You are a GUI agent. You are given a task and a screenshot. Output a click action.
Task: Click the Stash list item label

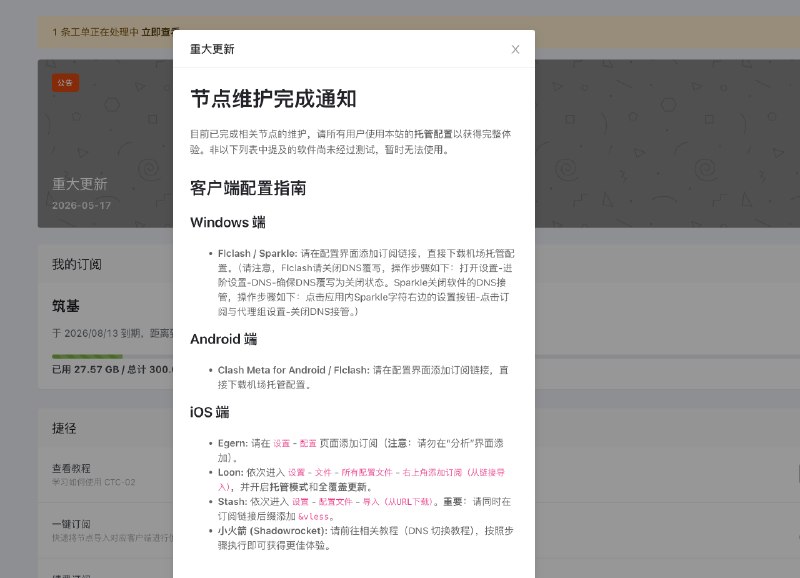pos(232,501)
